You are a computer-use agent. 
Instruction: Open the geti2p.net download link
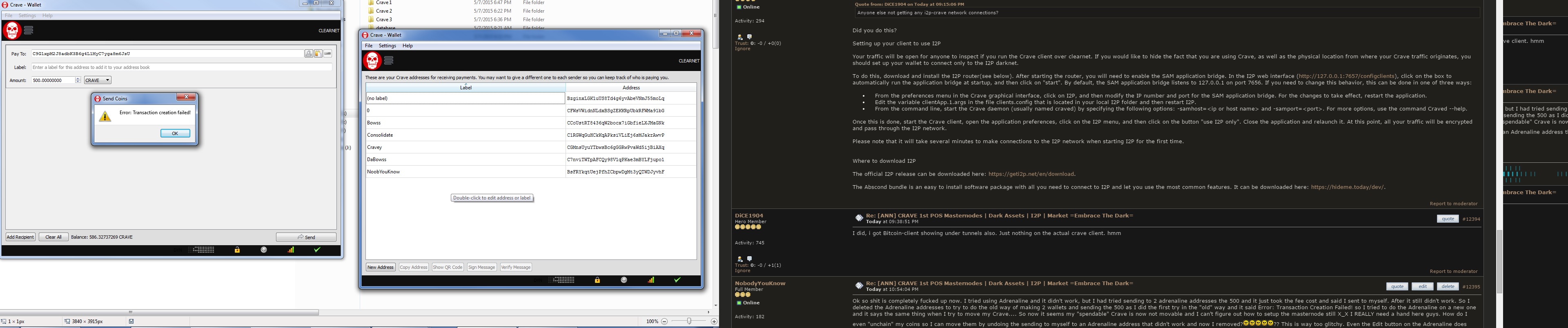click(1031, 174)
